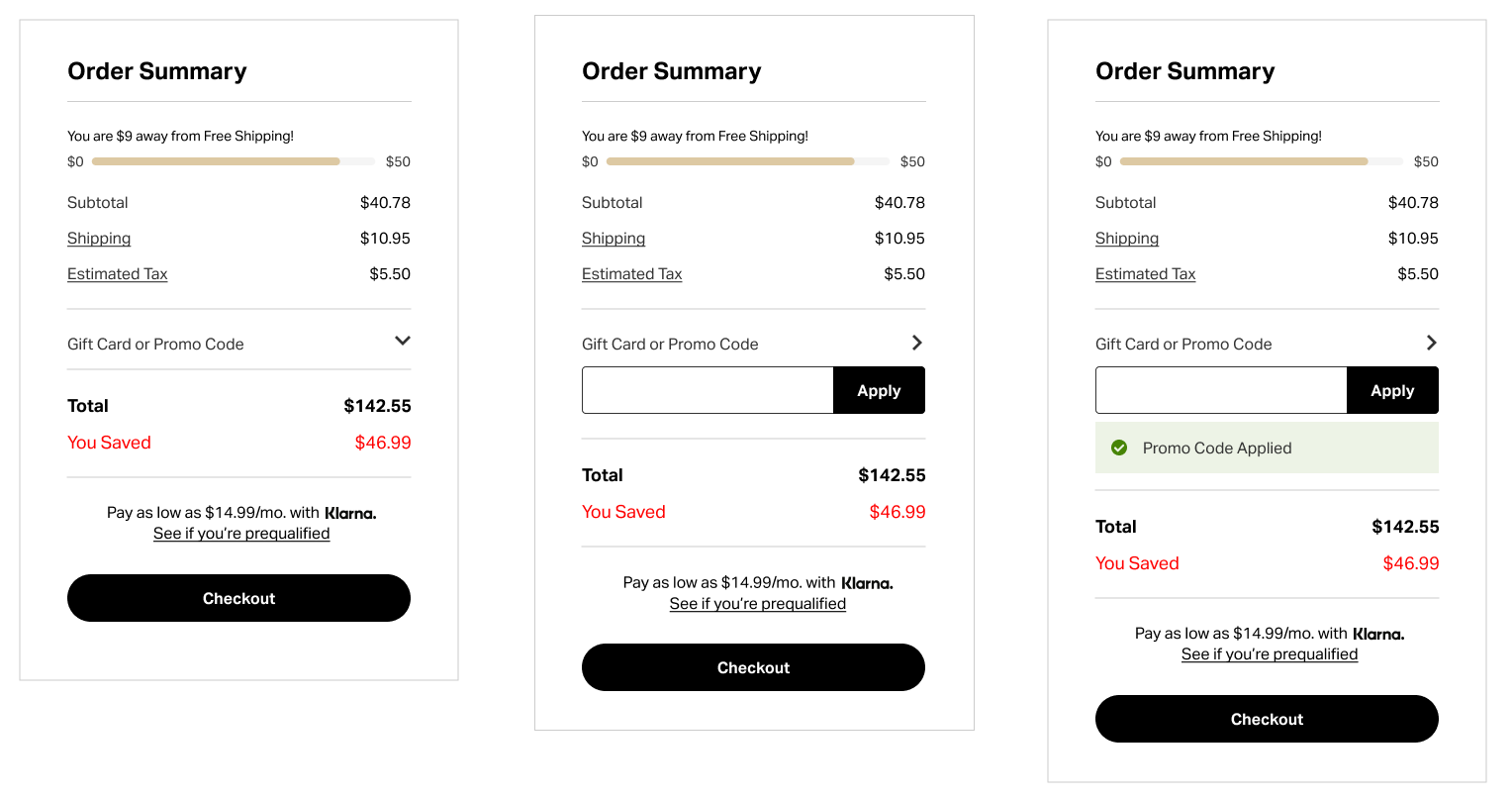This screenshot has width=1512, height=799.
Task: Open Shipping link in right panel
Action: (x=1127, y=239)
